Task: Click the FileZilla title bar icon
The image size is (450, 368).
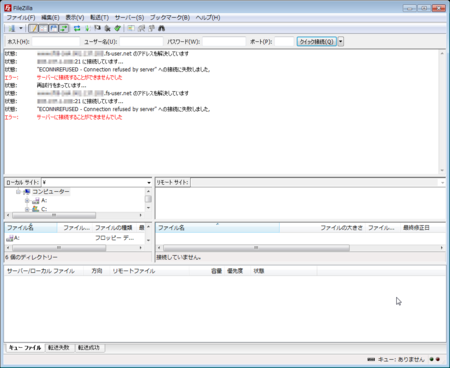Action: pos(8,7)
